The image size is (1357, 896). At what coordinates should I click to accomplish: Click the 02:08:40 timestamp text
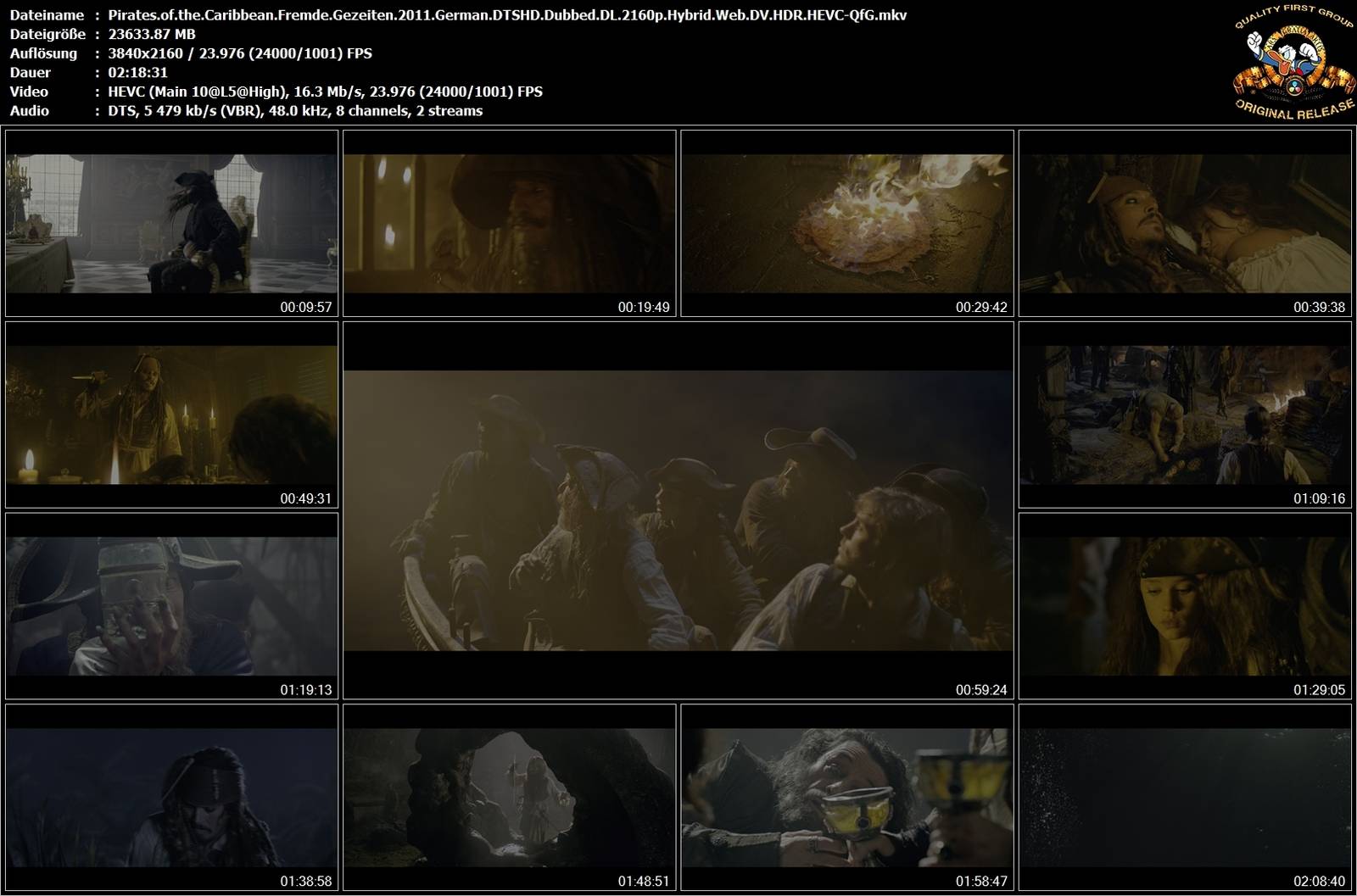(1319, 882)
